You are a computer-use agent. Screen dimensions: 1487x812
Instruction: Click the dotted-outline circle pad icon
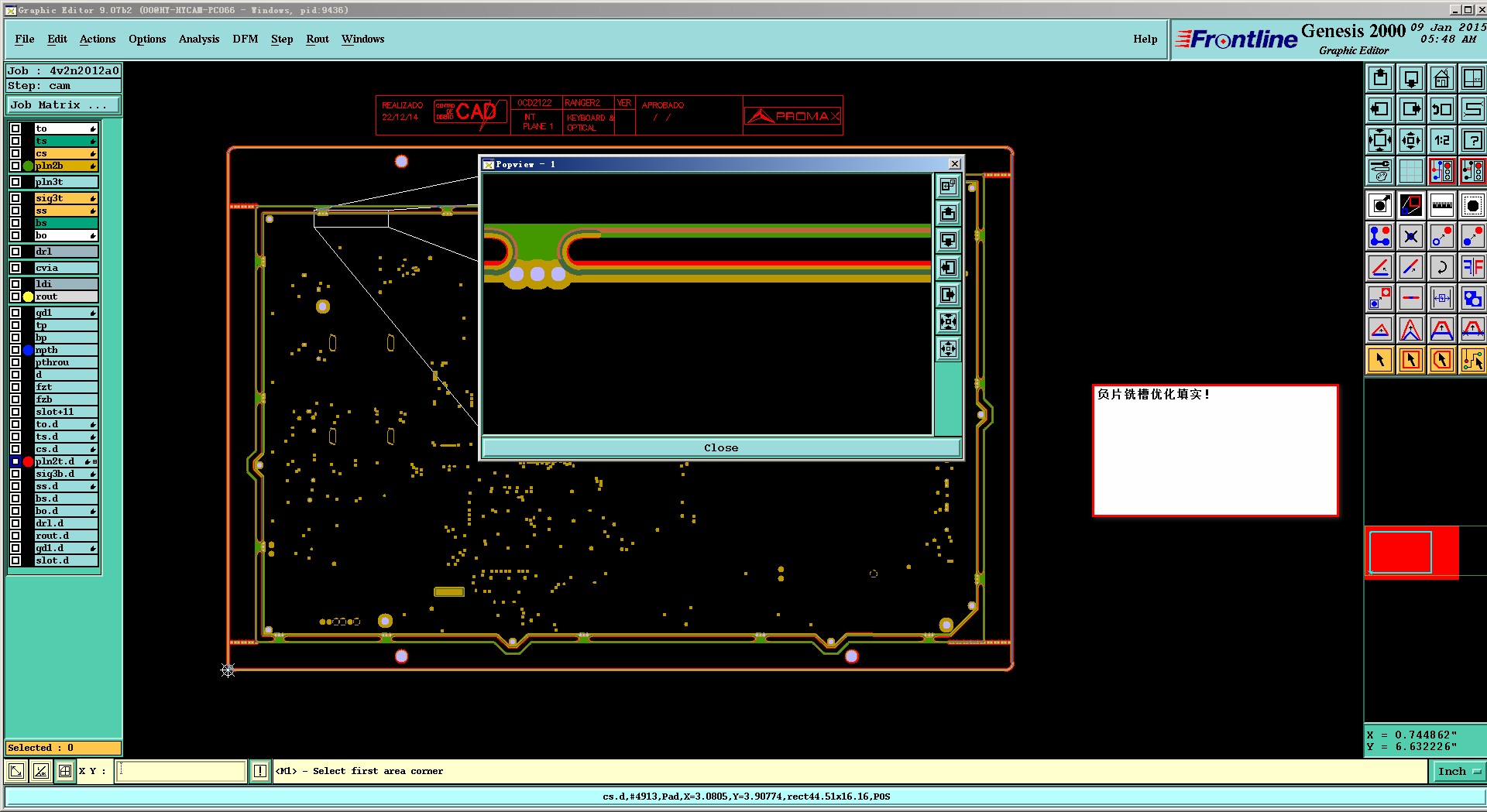point(1472,205)
